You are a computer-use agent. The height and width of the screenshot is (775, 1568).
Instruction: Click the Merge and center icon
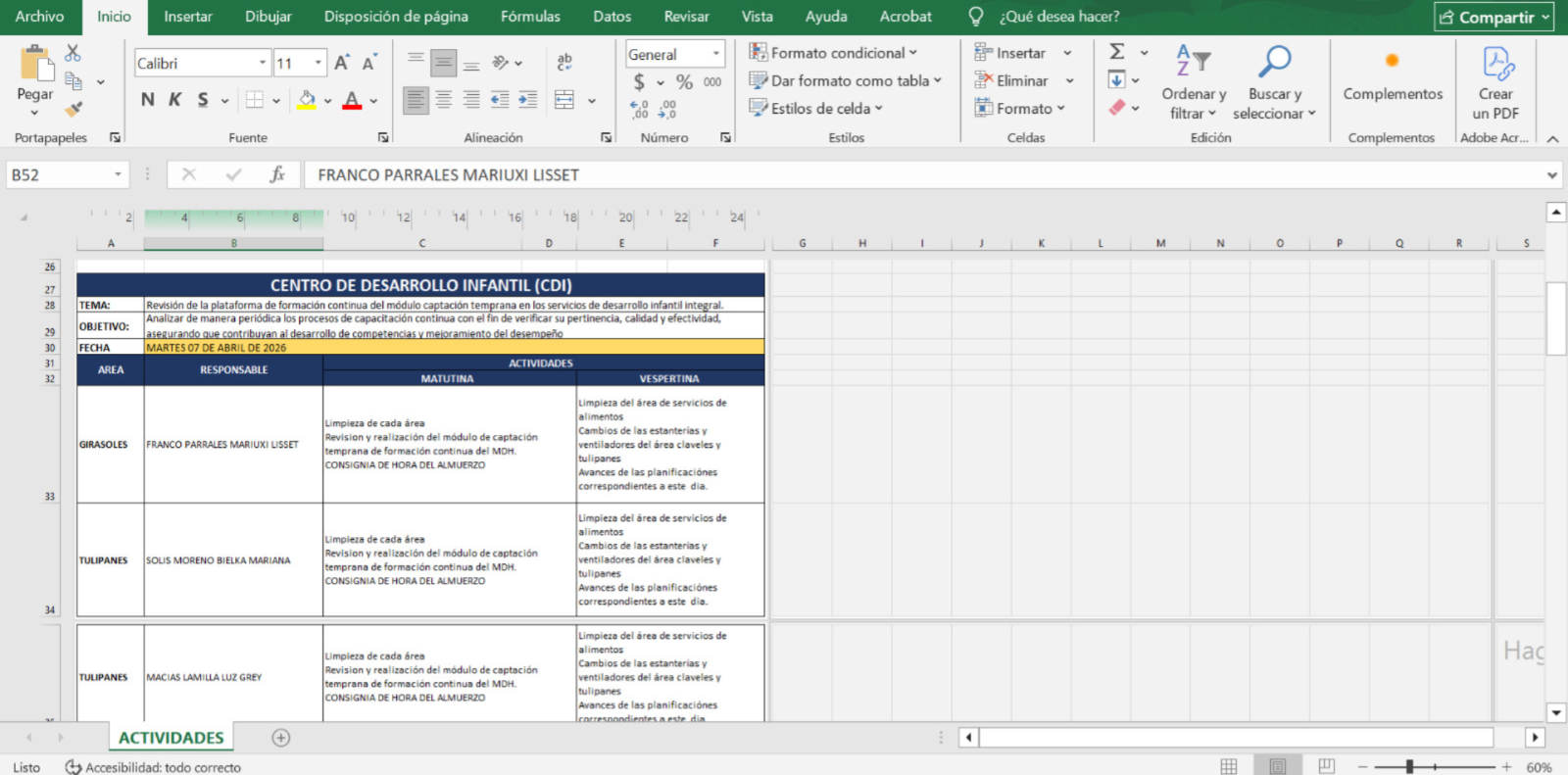point(564,100)
